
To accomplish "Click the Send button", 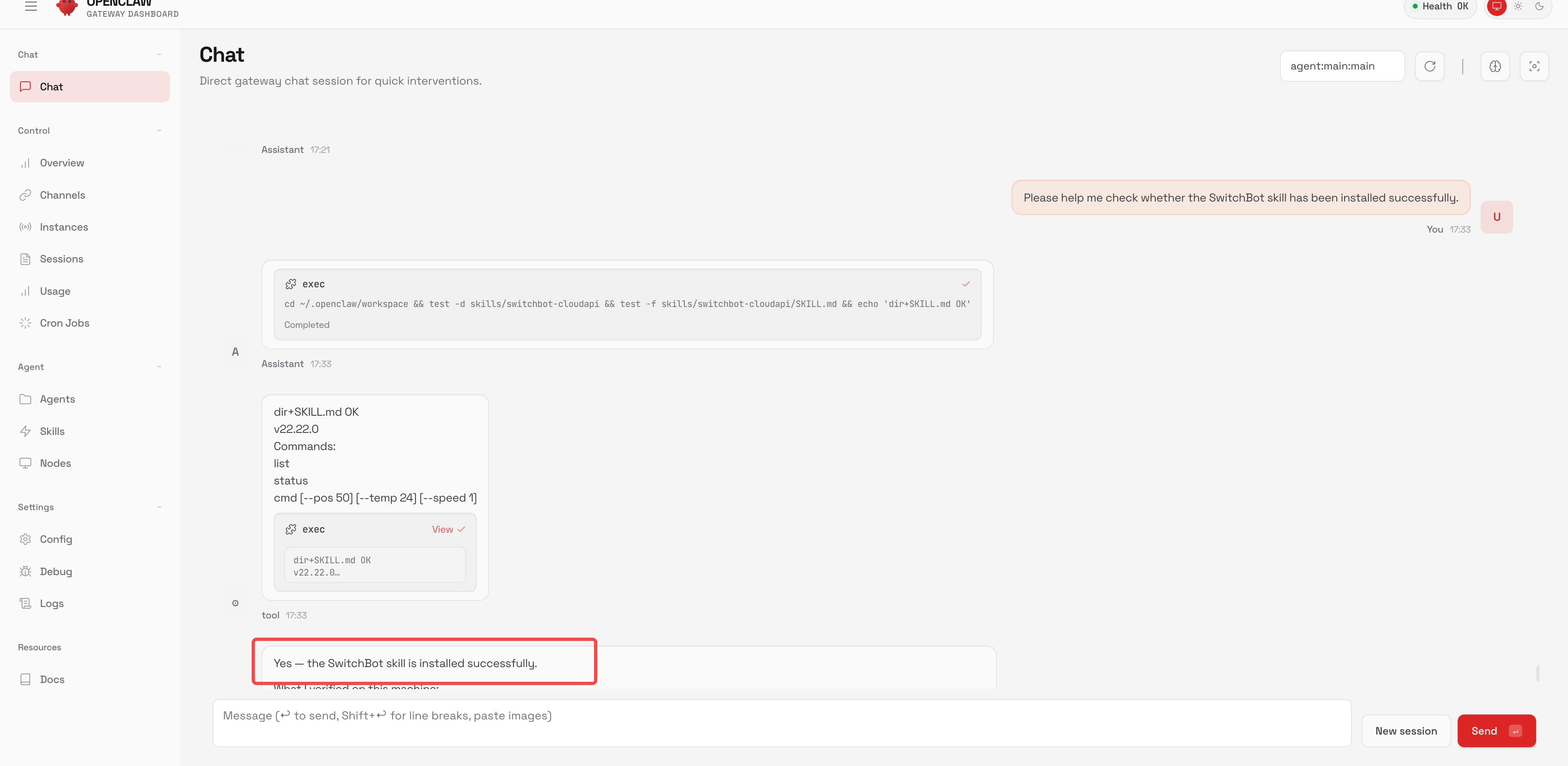I will coord(1497,731).
